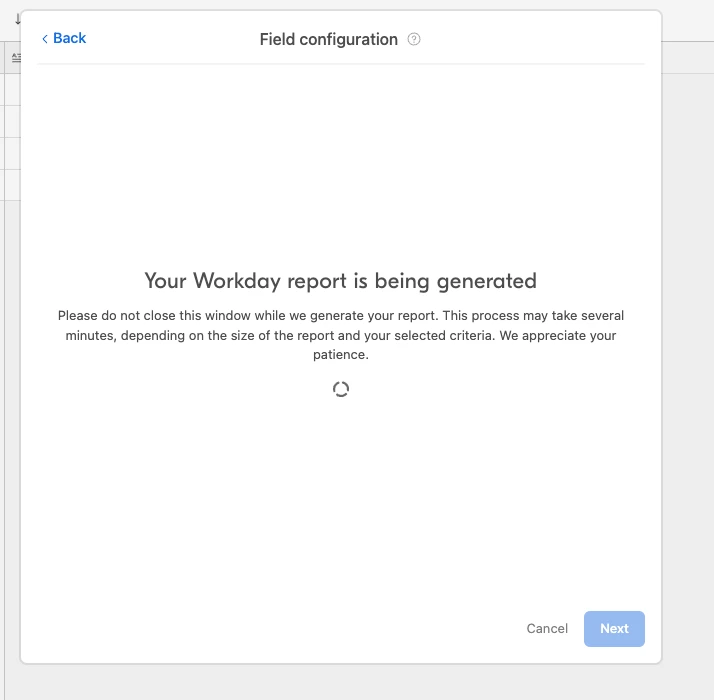Screen dimensions: 714x700
Task: Click the Next button
Action: (614, 628)
